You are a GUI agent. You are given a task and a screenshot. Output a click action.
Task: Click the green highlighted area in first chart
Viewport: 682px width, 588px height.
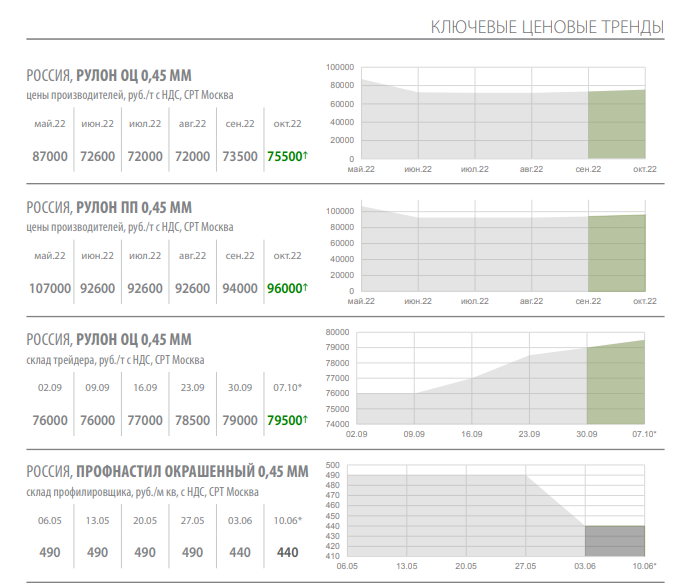(616, 124)
